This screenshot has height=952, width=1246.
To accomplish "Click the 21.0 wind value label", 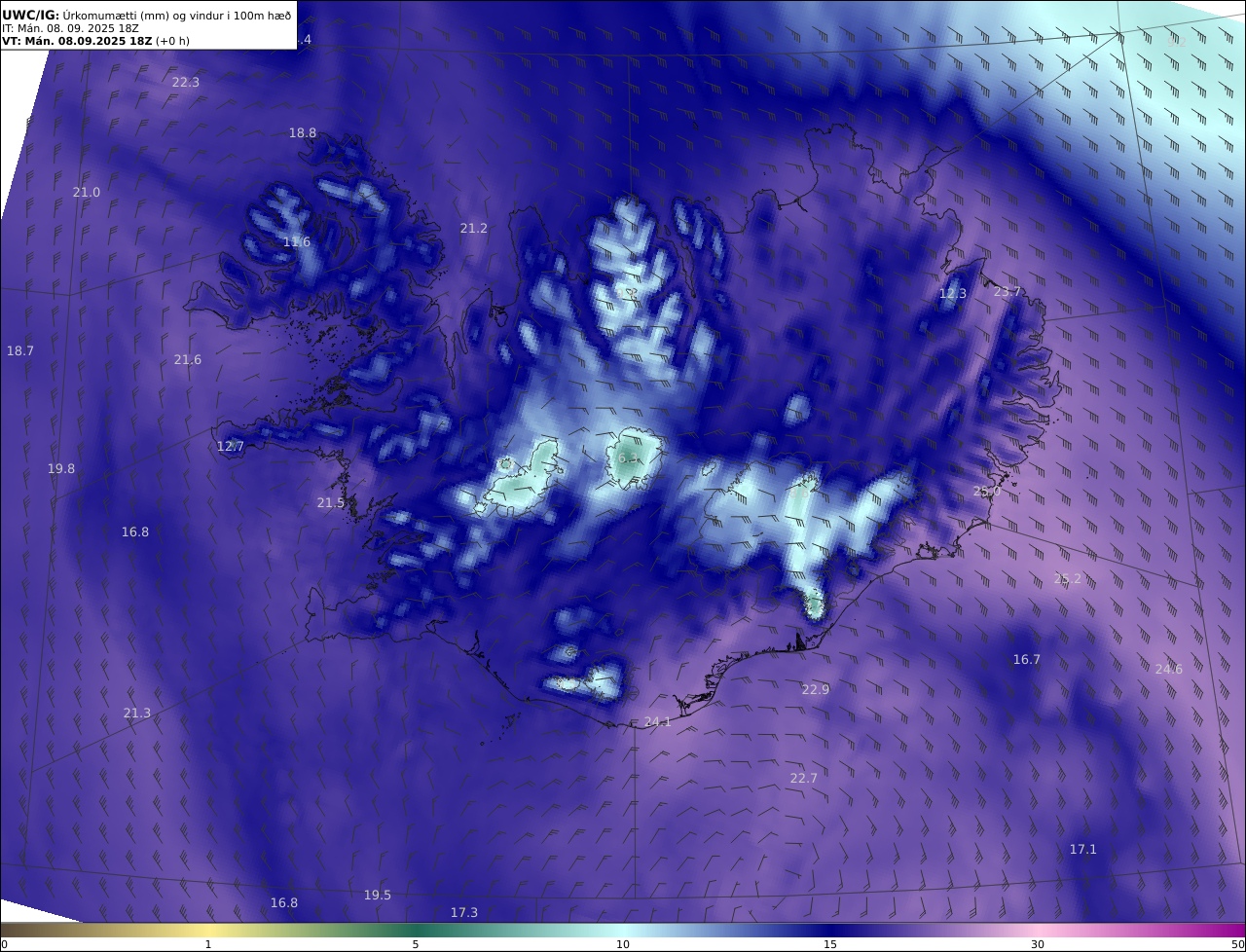I will pyautogui.click(x=87, y=193).
